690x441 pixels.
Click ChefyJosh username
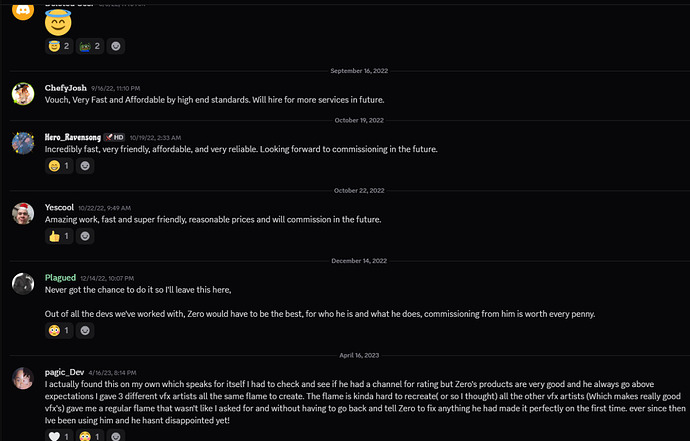pyautogui.click(x=66, y=88)
